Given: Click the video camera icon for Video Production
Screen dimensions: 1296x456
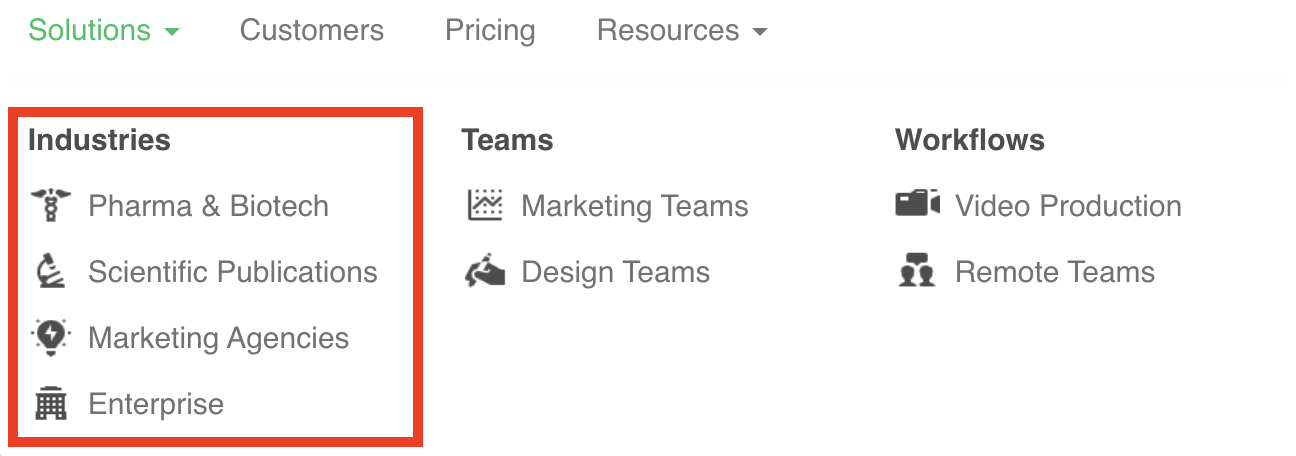Looking at the screenshot, I should [x=918, y=205].
